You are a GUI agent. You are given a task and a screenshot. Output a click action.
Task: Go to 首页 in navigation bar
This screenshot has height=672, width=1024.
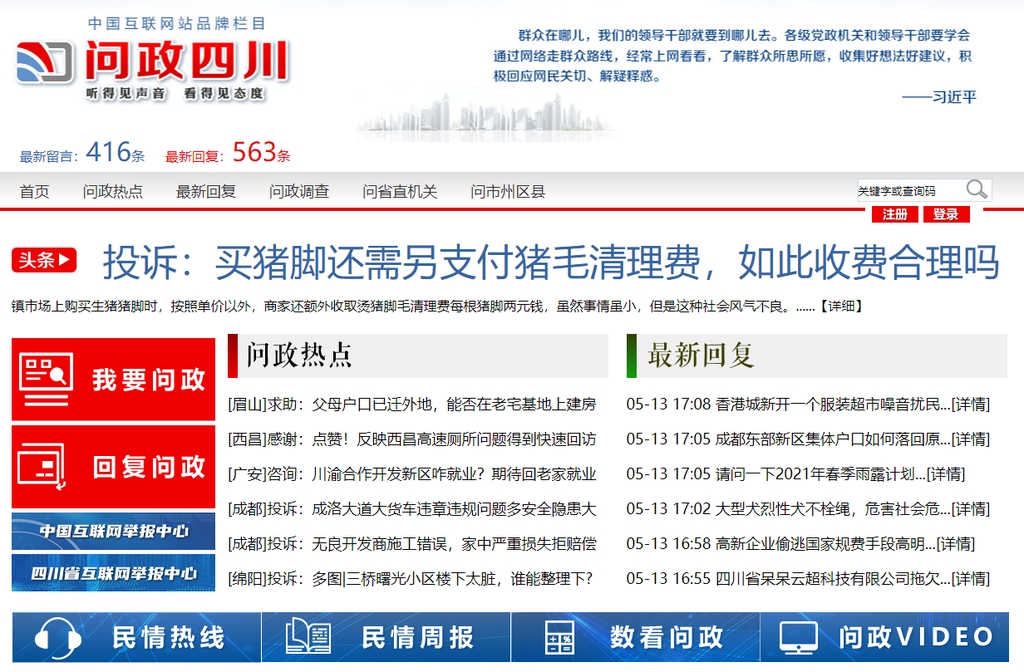(x=34, y=192)
